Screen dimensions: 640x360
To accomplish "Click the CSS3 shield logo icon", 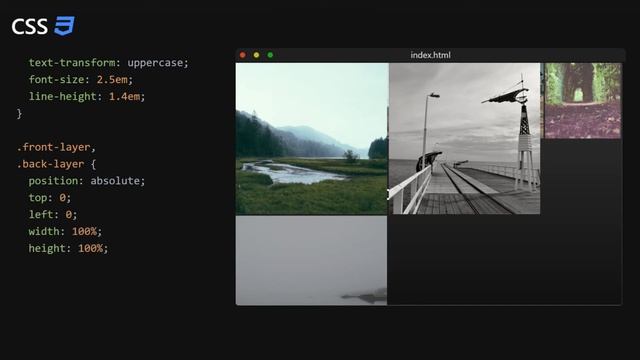I will pos(64,26).
